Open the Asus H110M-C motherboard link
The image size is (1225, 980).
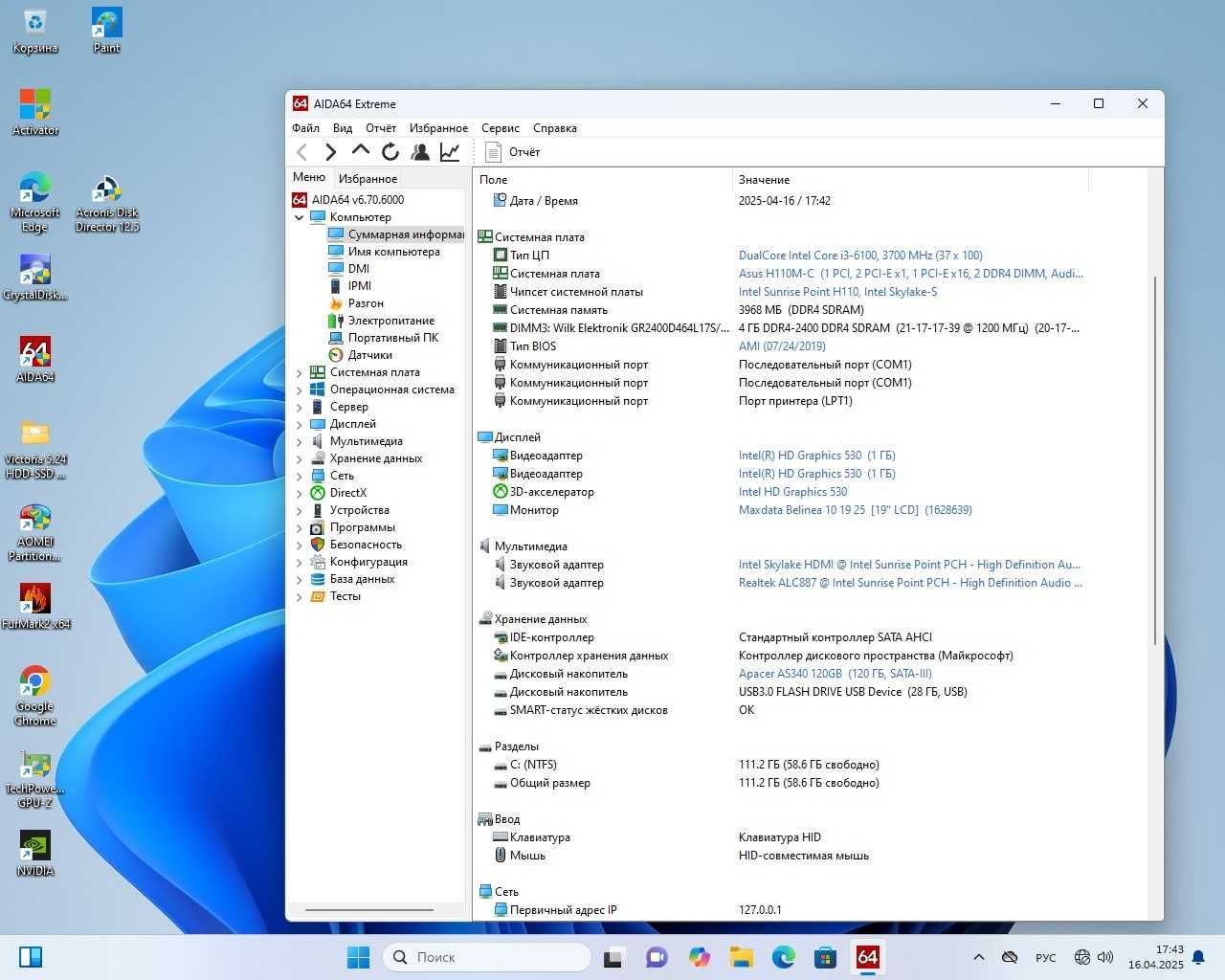[x=911, y=274]
